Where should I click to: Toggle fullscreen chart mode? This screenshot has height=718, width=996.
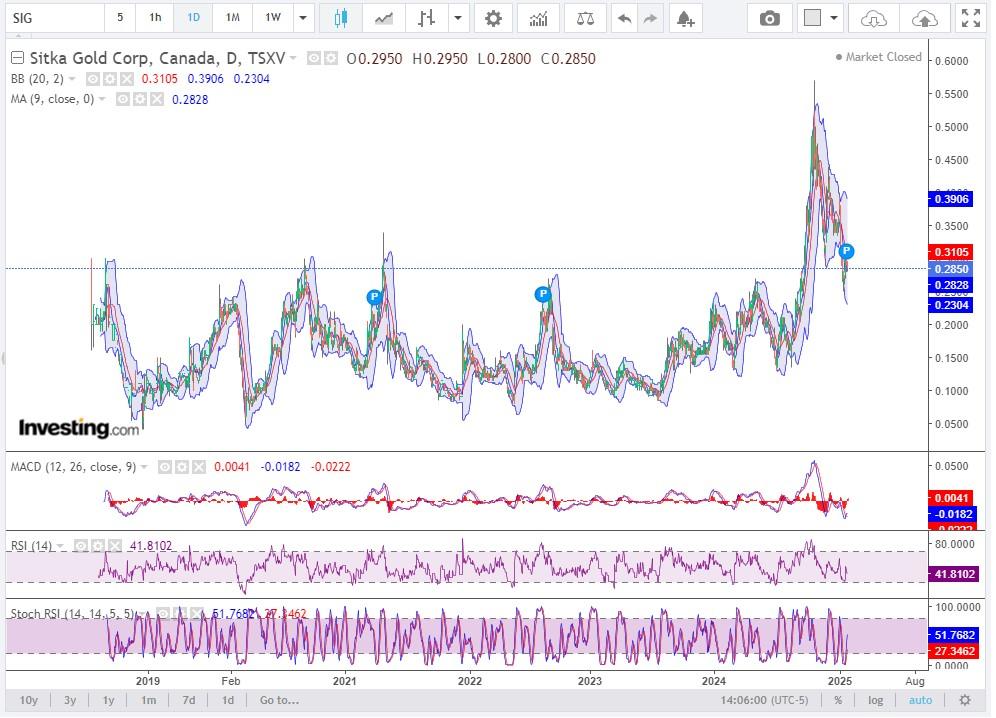click(x=971, y=18)
